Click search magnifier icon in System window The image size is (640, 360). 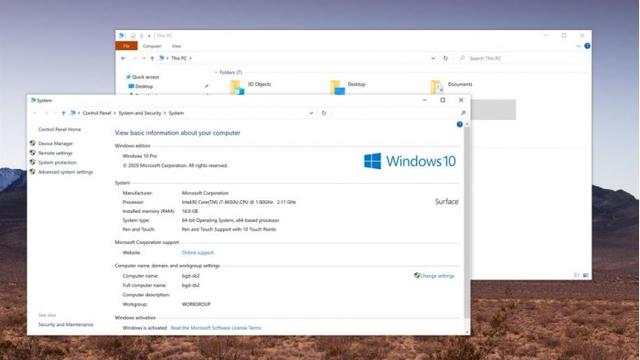(x=463, y=113)
